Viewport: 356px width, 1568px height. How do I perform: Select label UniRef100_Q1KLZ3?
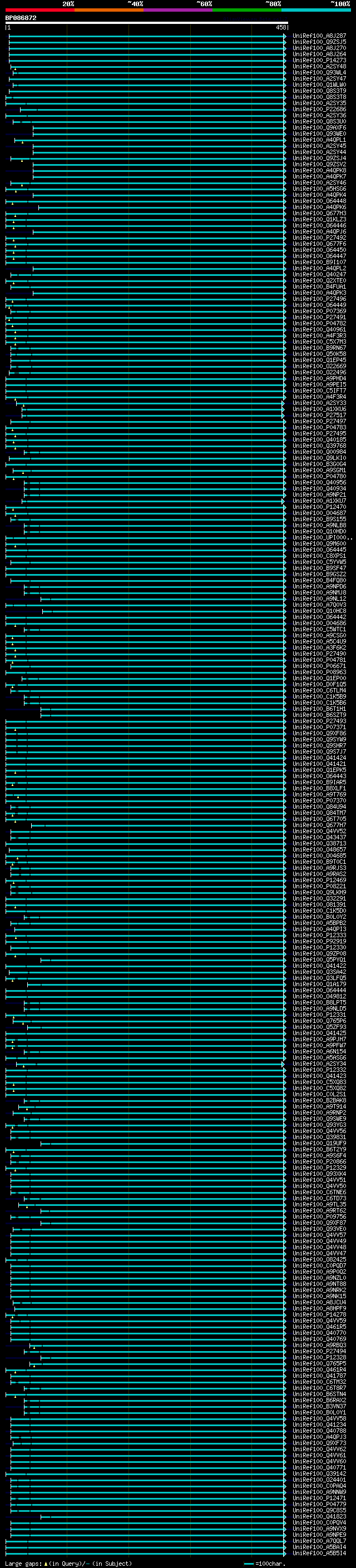coord(319,219)
